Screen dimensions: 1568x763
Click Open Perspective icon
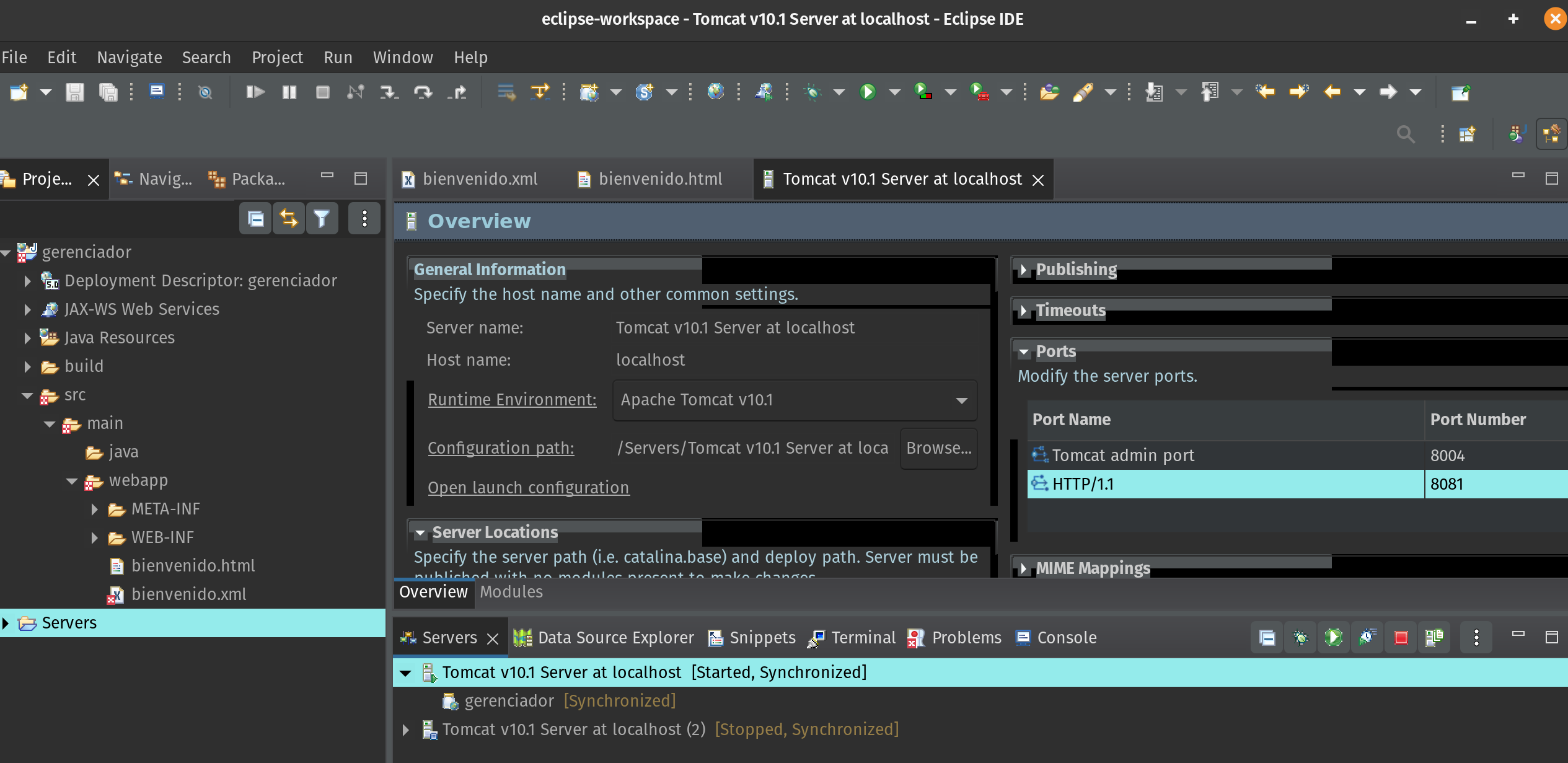1467,134
